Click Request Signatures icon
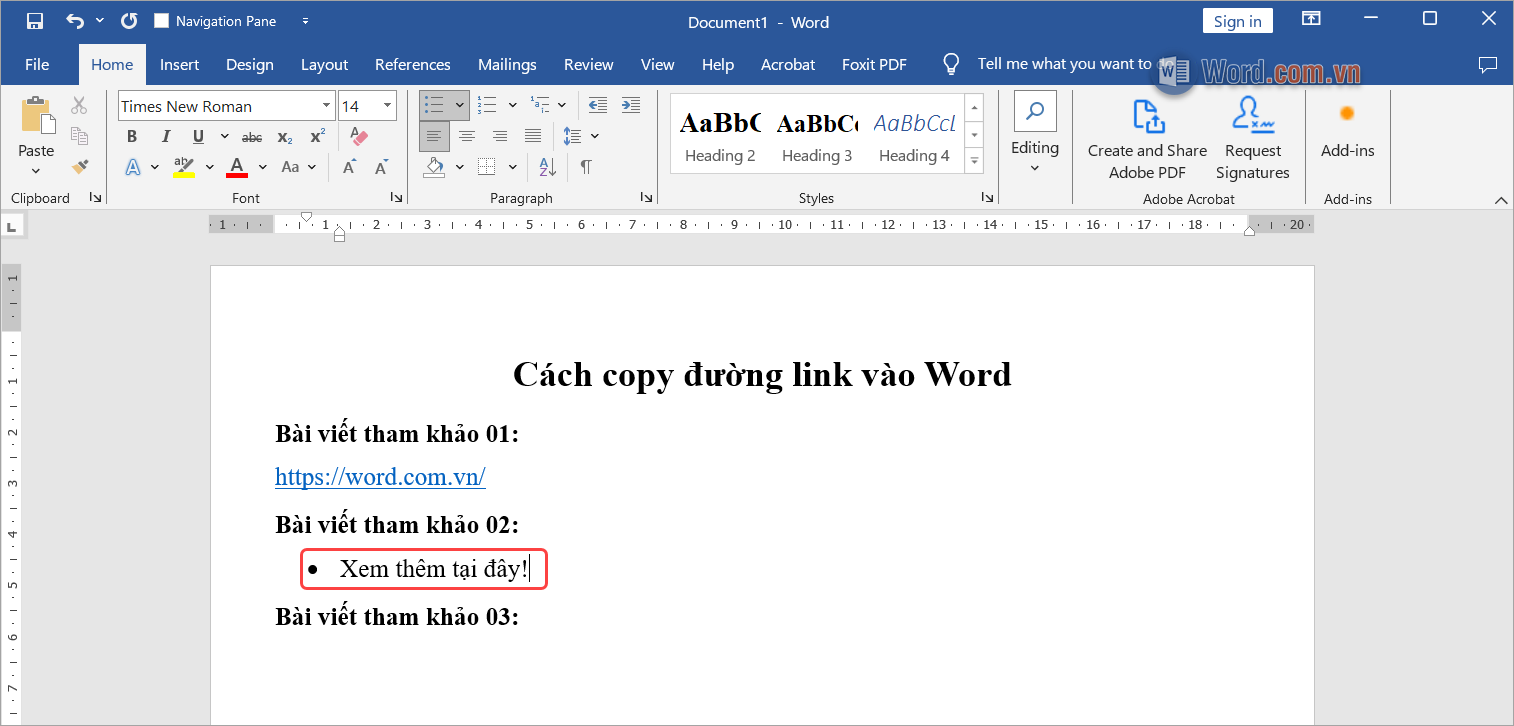The width and height of the screenshot is (1514, 726). 1253,139
